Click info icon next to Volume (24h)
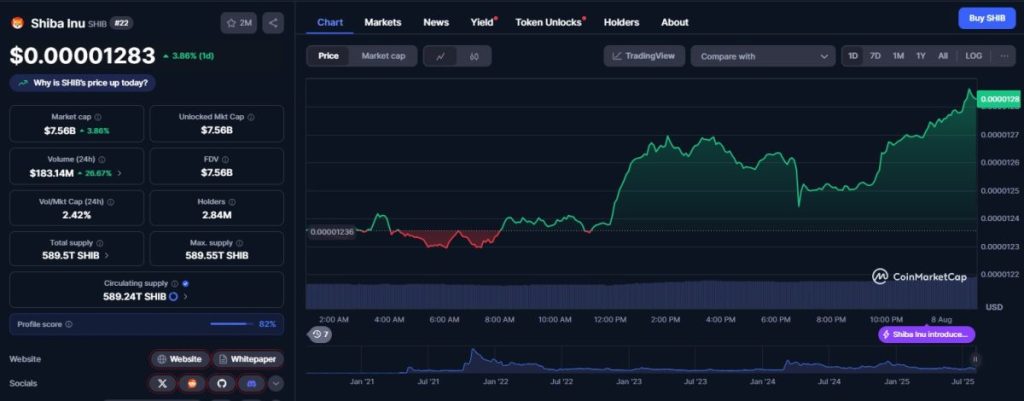This screenshot has height=401, width=1024. click(102, 159)
